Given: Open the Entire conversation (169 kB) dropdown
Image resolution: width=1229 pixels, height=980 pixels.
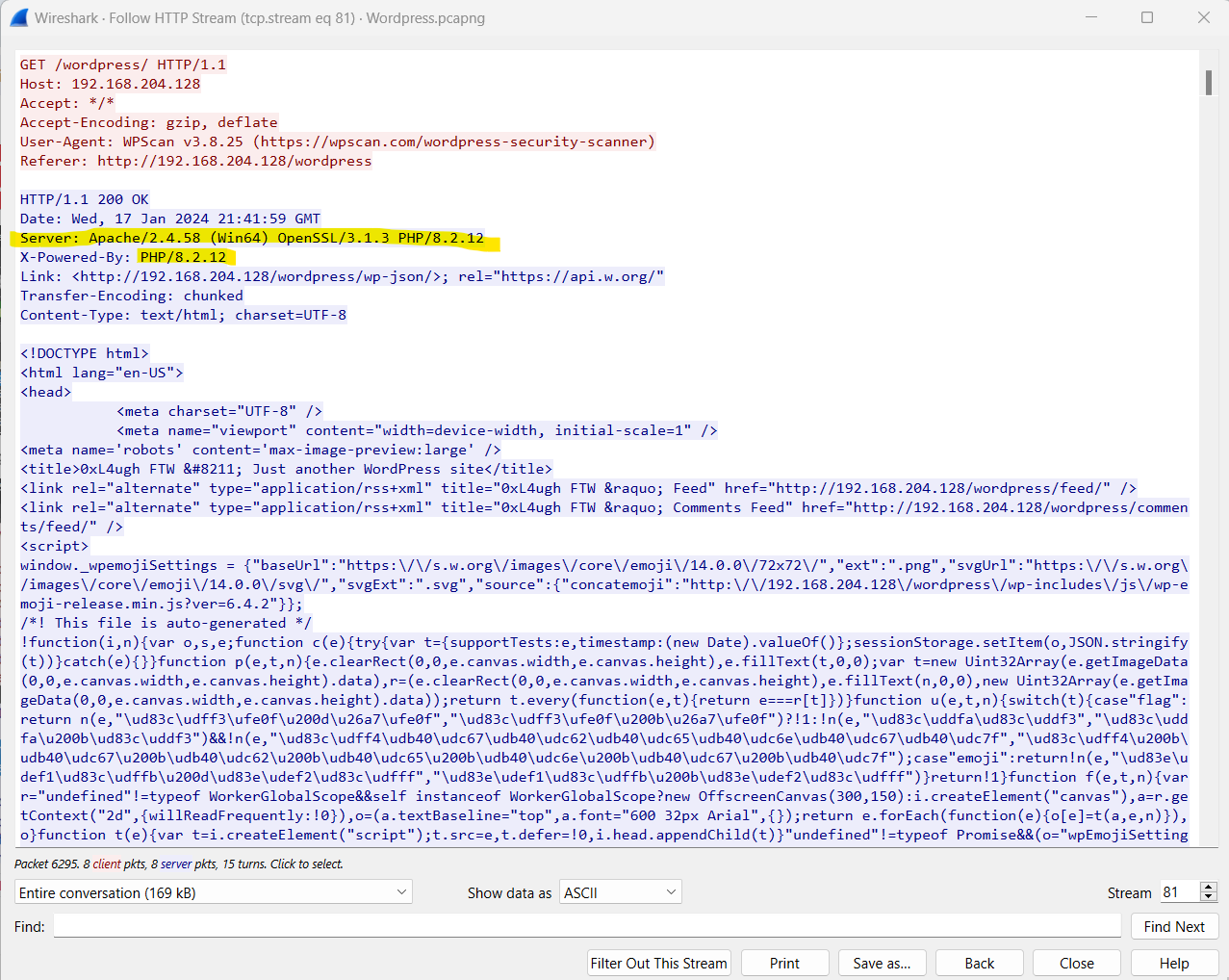Looking at the screenshot, I should (214, 892).
